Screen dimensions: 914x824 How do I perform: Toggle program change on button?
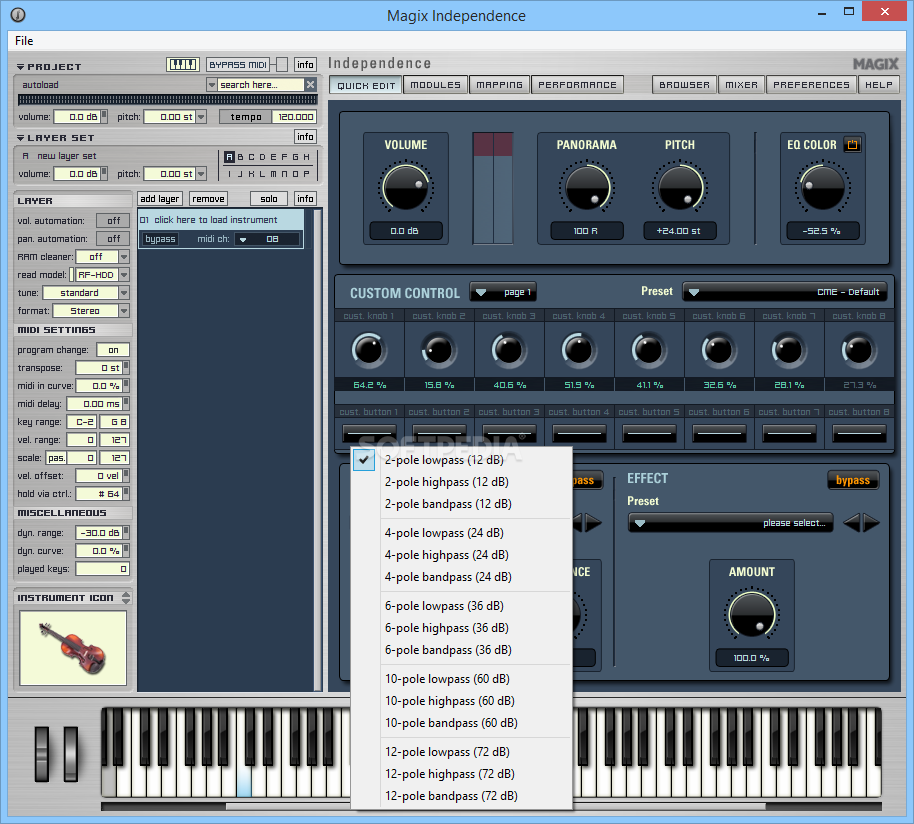pos(113,350)
